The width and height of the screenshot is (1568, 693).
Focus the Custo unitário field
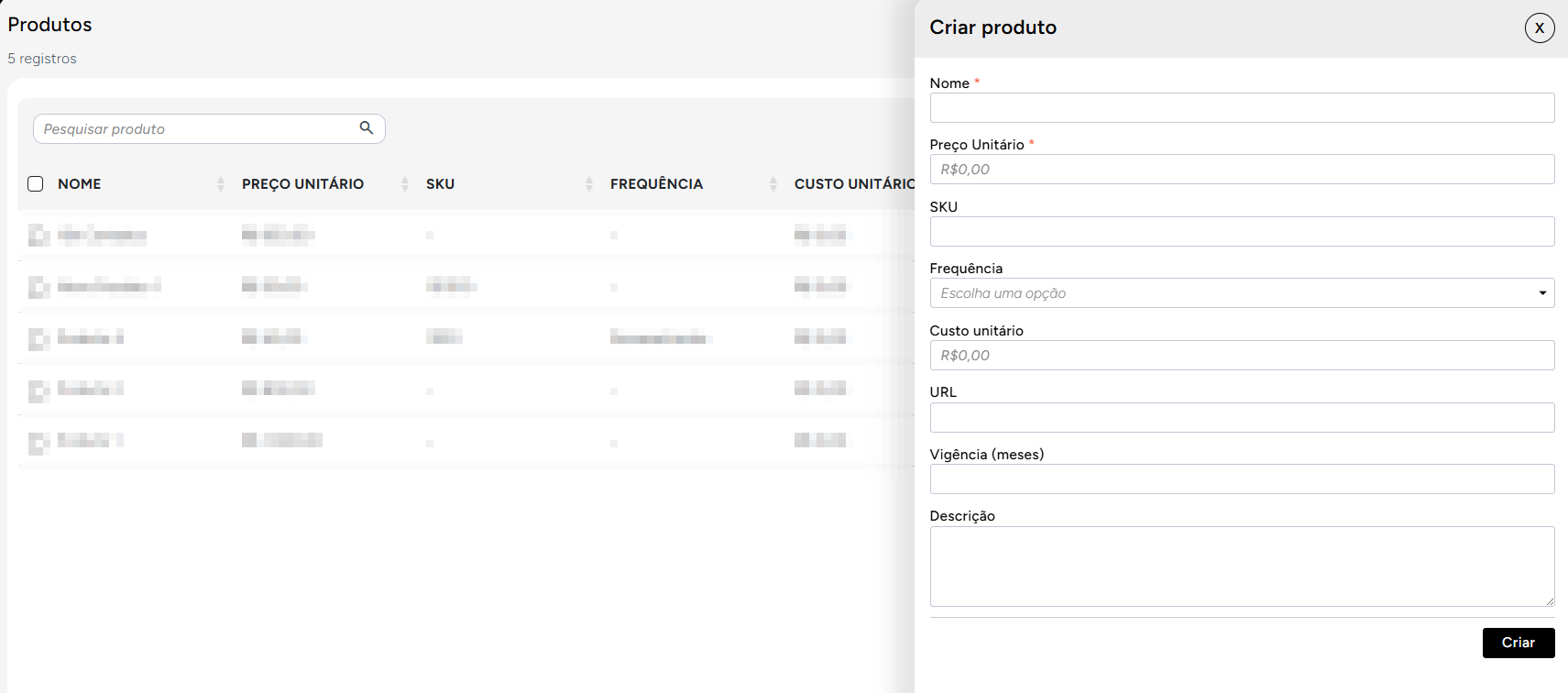click(1242, 356)
